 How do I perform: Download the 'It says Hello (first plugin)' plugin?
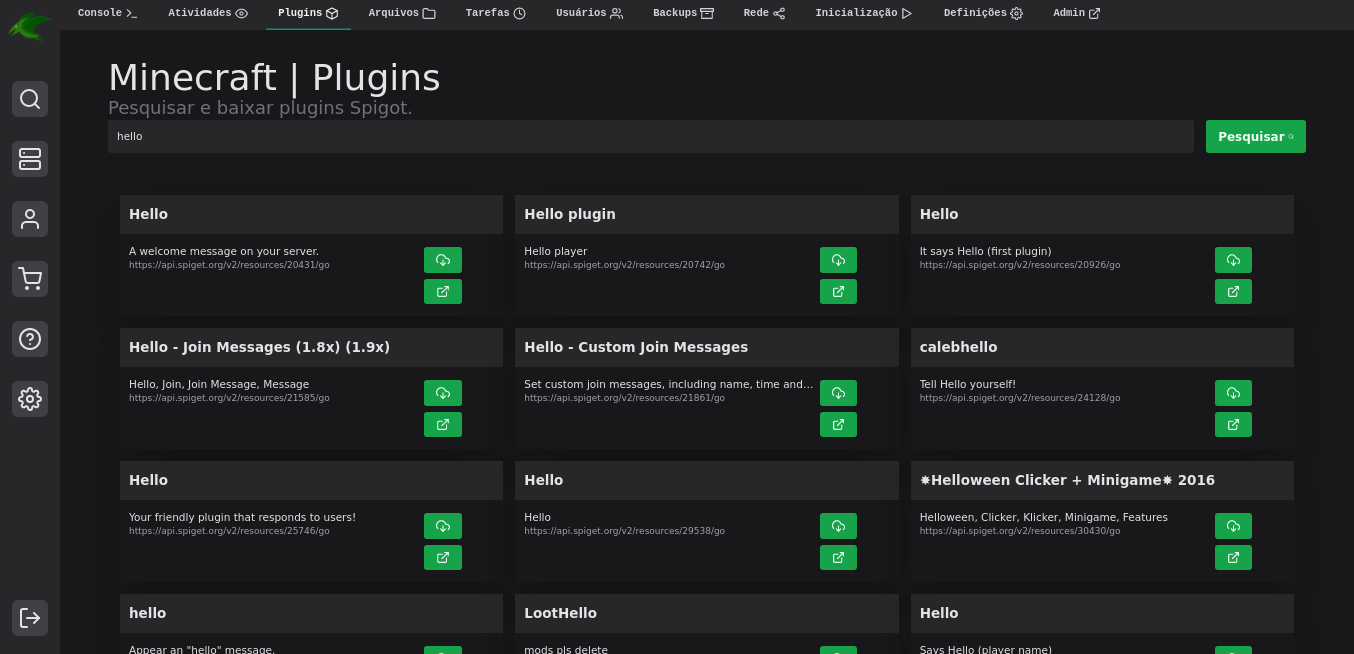click(x=1233, y=260)
